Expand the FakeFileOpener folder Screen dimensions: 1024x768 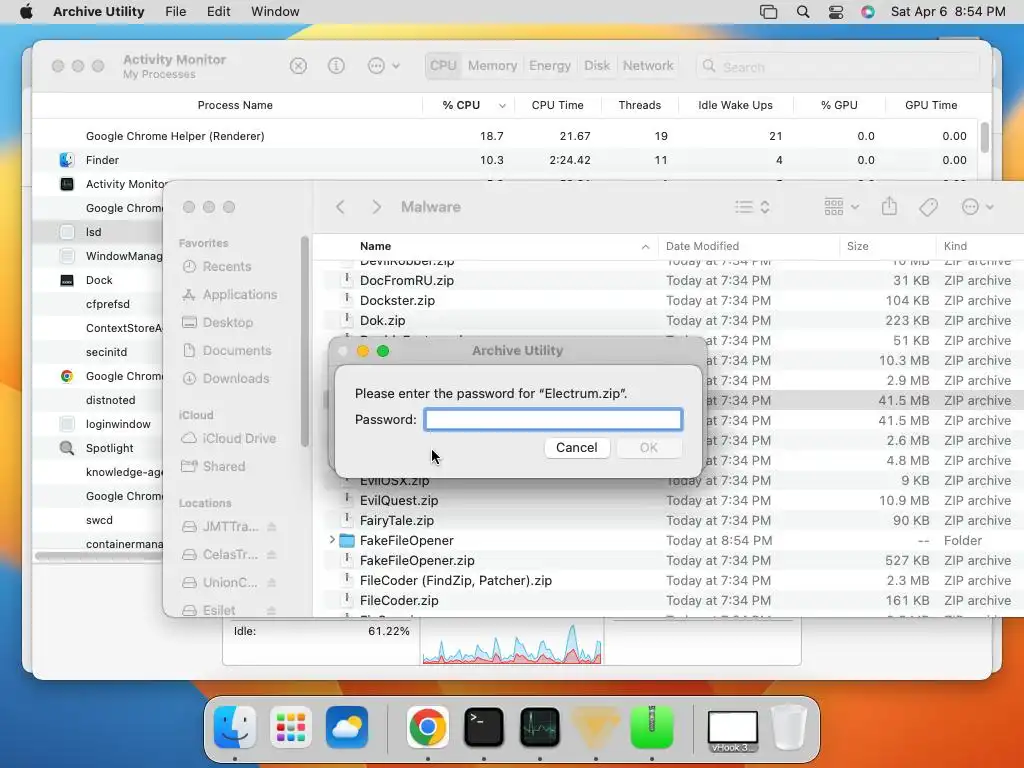332,540
